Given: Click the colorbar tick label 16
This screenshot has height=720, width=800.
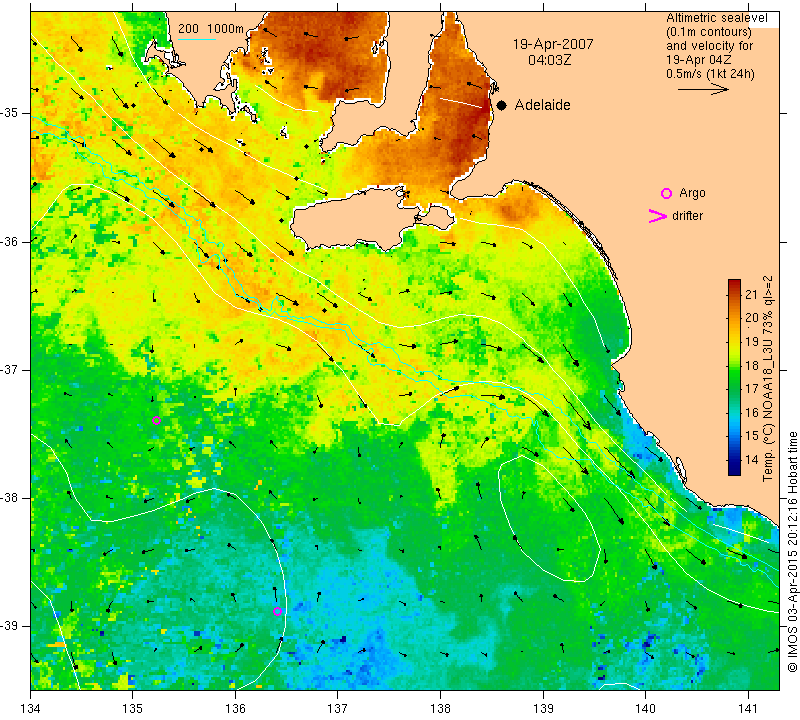Looking at the screenshot, I should pyautogui.click(x=752, y=412).
